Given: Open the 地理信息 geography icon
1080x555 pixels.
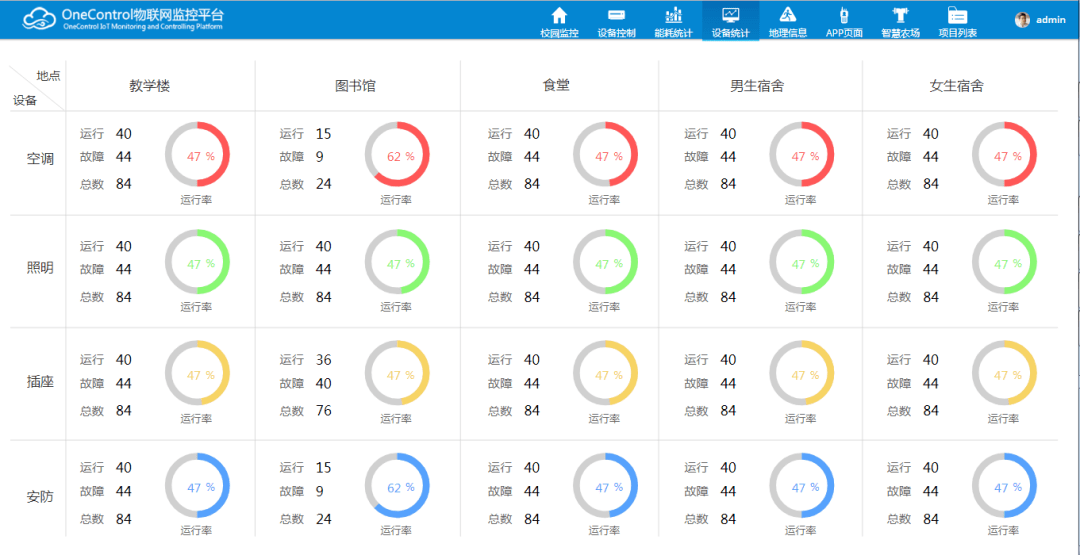Looking at the screenshot, I should (x=787, y=15).
